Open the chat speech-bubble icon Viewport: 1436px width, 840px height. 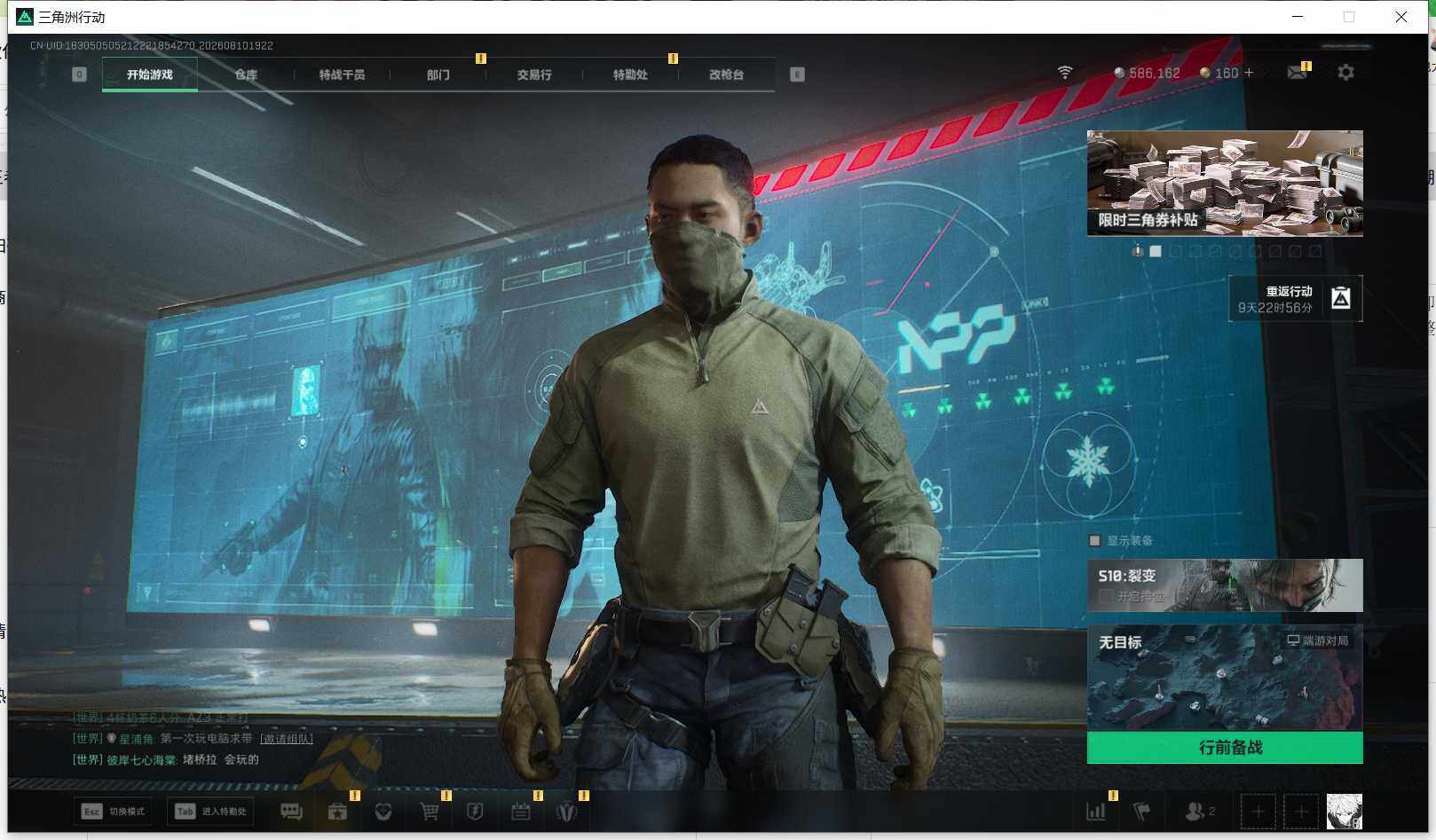[291, 812]
